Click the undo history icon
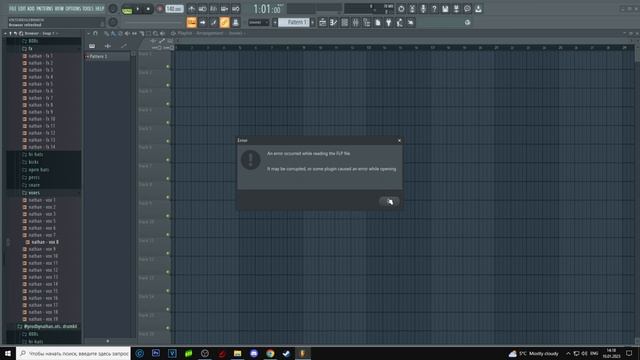 (401, 9)
